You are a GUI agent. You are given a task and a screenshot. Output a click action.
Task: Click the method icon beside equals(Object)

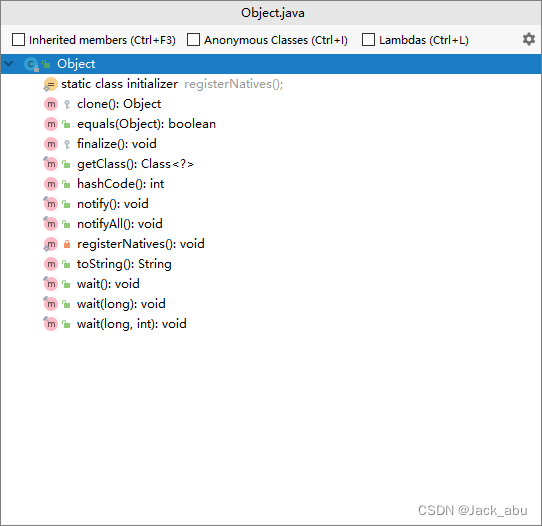[51, 124]
